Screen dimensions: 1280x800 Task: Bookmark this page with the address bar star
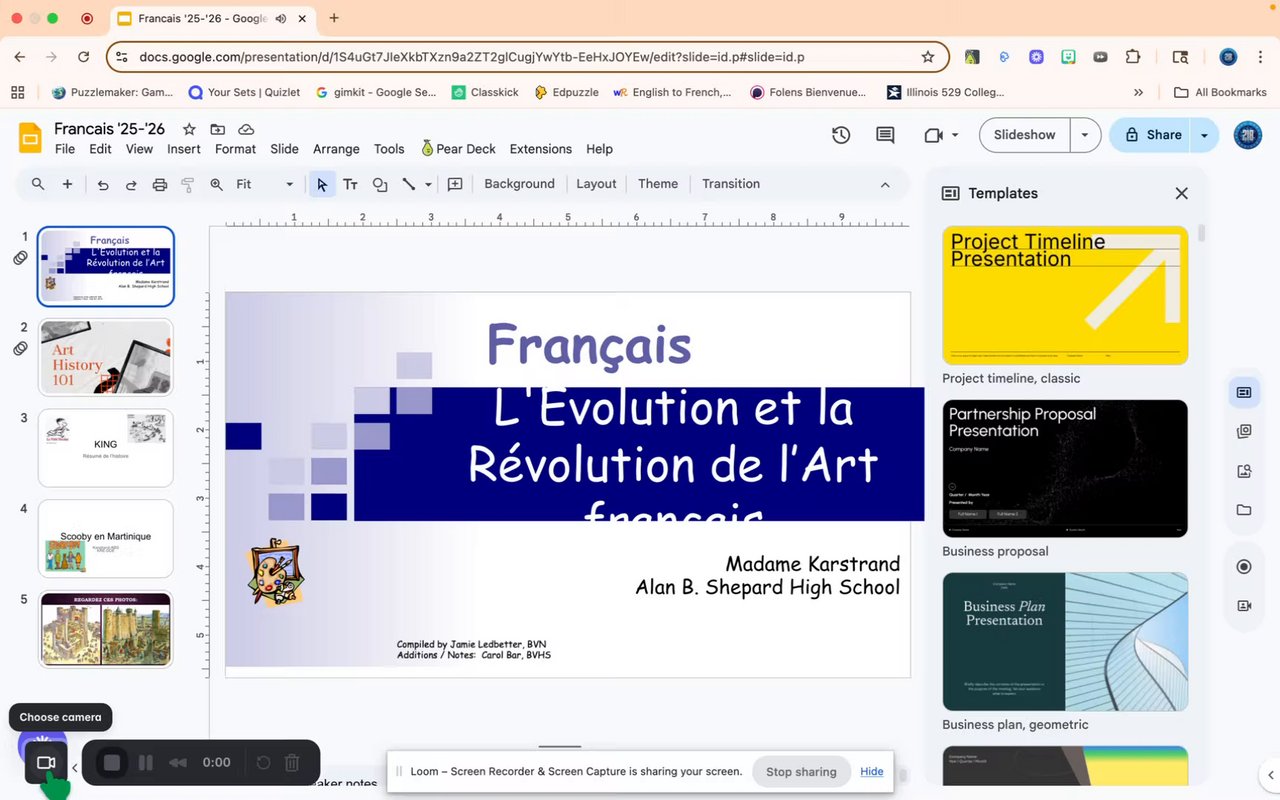928,57
